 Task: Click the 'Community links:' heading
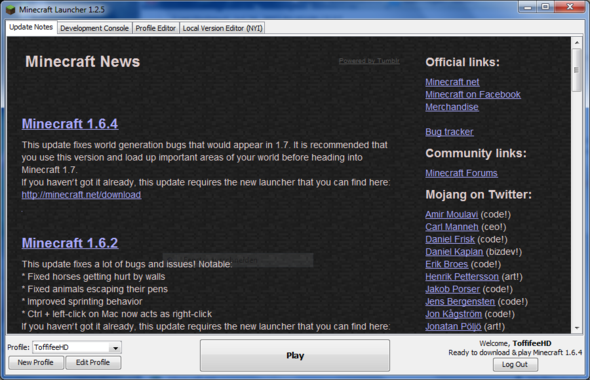point(476,153)
